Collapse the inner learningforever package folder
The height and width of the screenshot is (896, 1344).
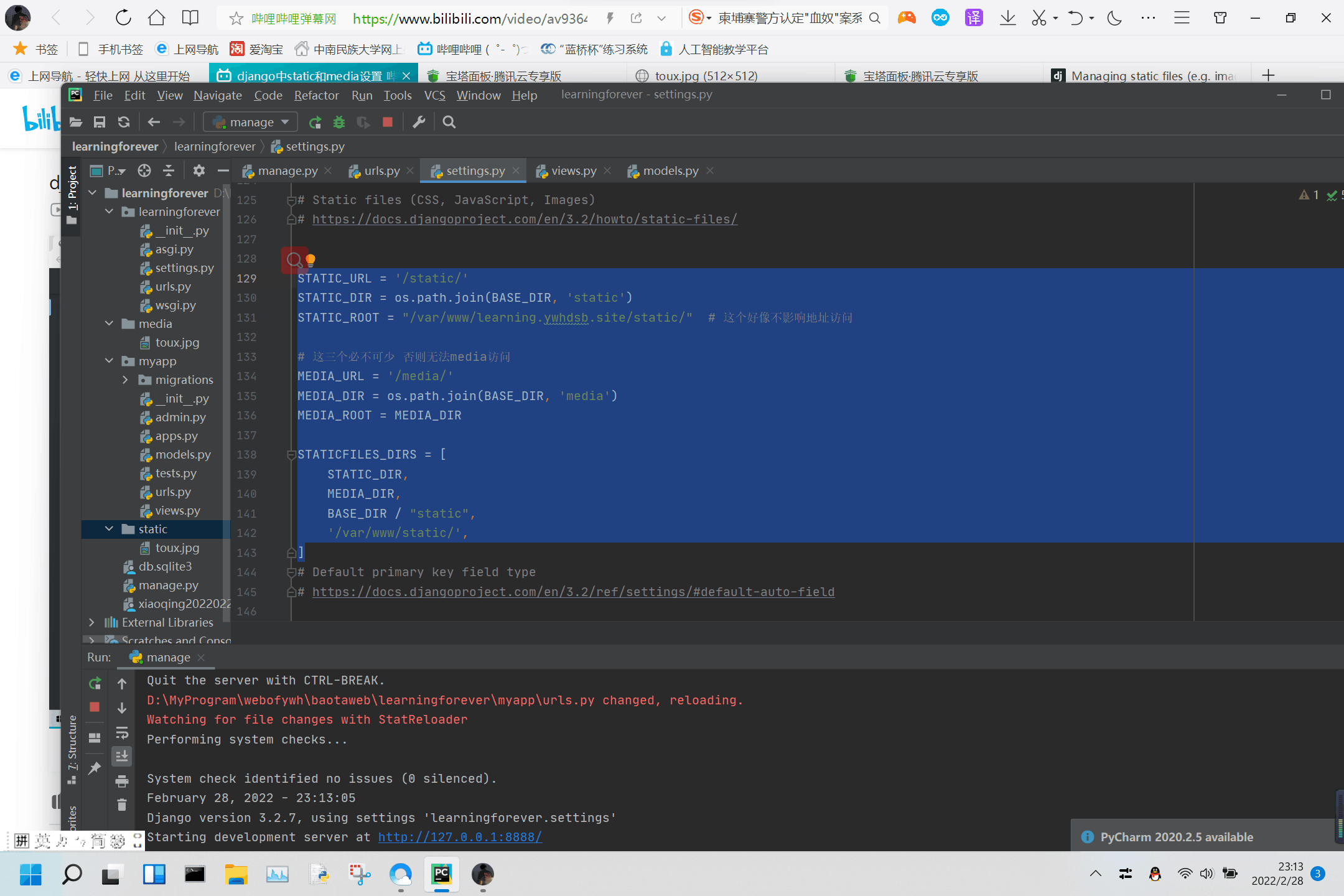(110, 212)
